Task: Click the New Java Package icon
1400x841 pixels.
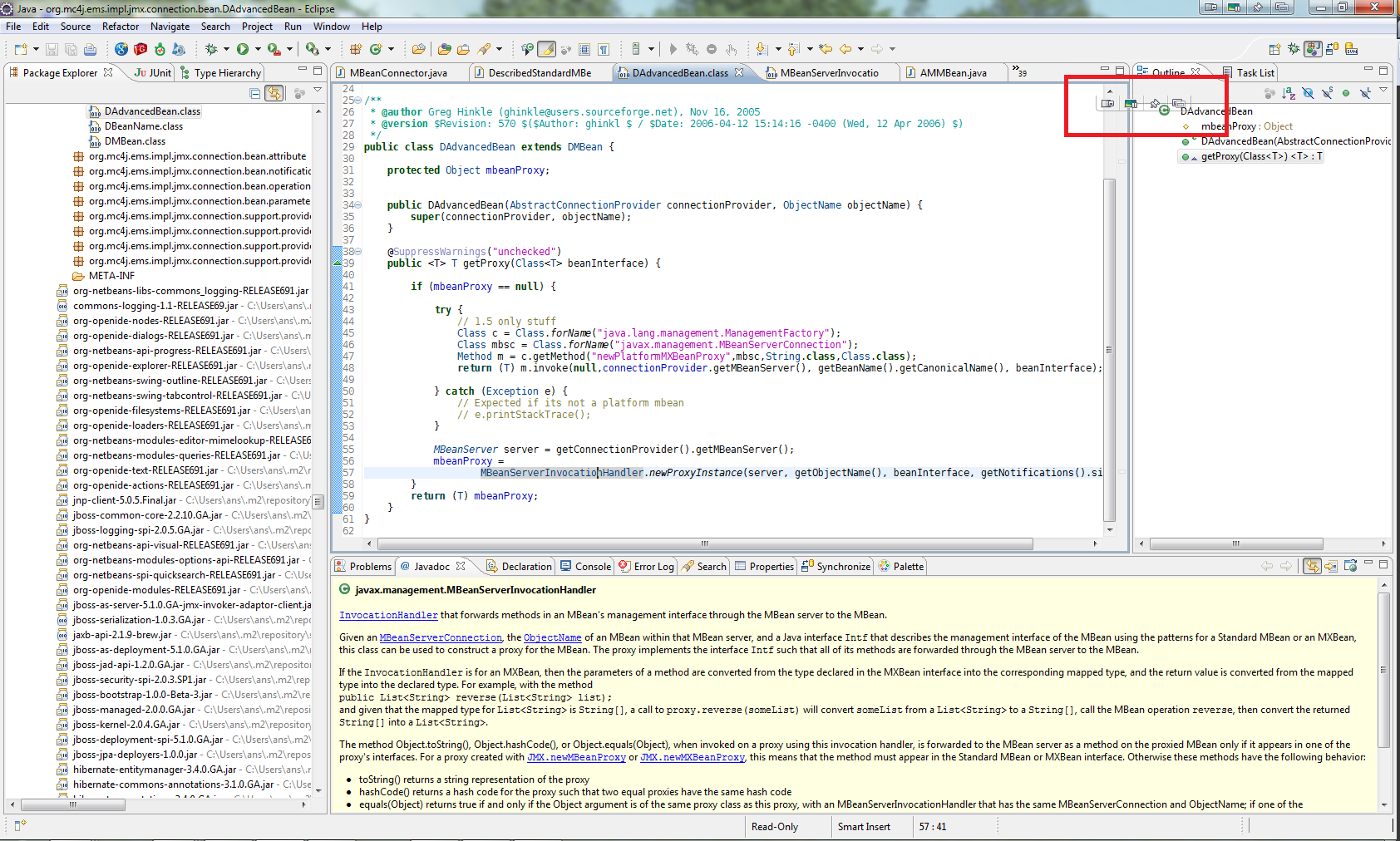Action: (356, 49)
